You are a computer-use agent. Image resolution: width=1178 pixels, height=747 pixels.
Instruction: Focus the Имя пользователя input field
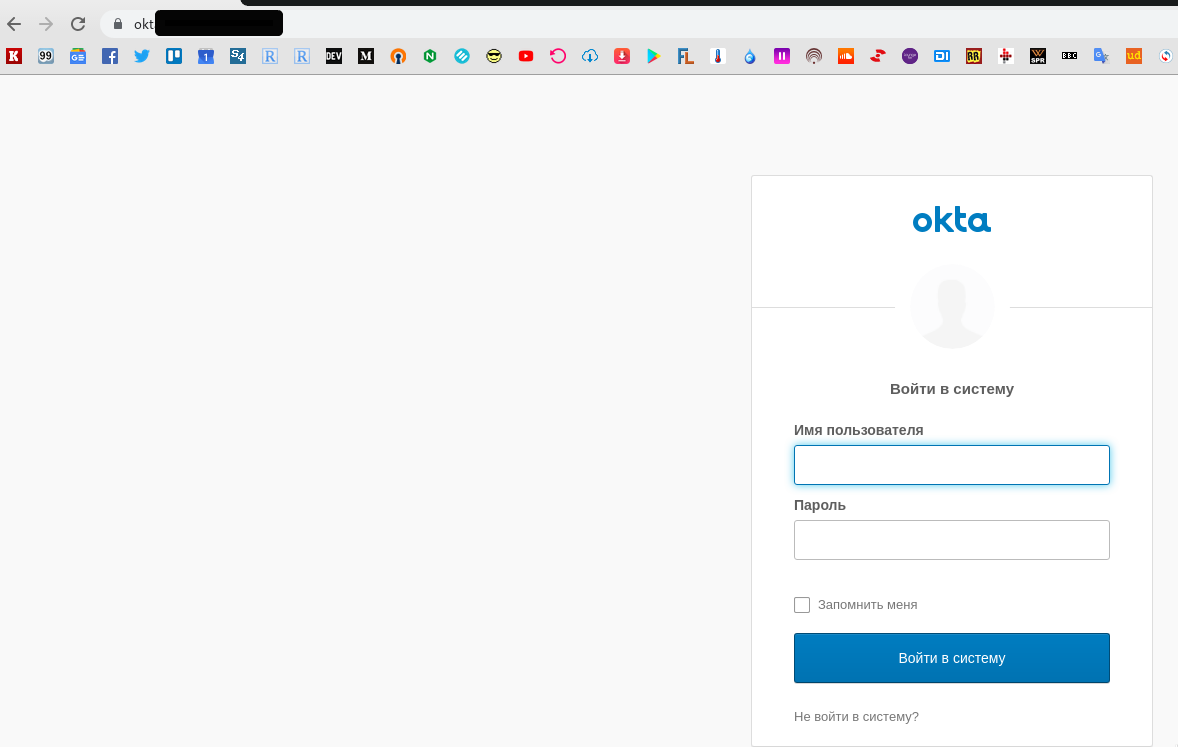[952, 465]
